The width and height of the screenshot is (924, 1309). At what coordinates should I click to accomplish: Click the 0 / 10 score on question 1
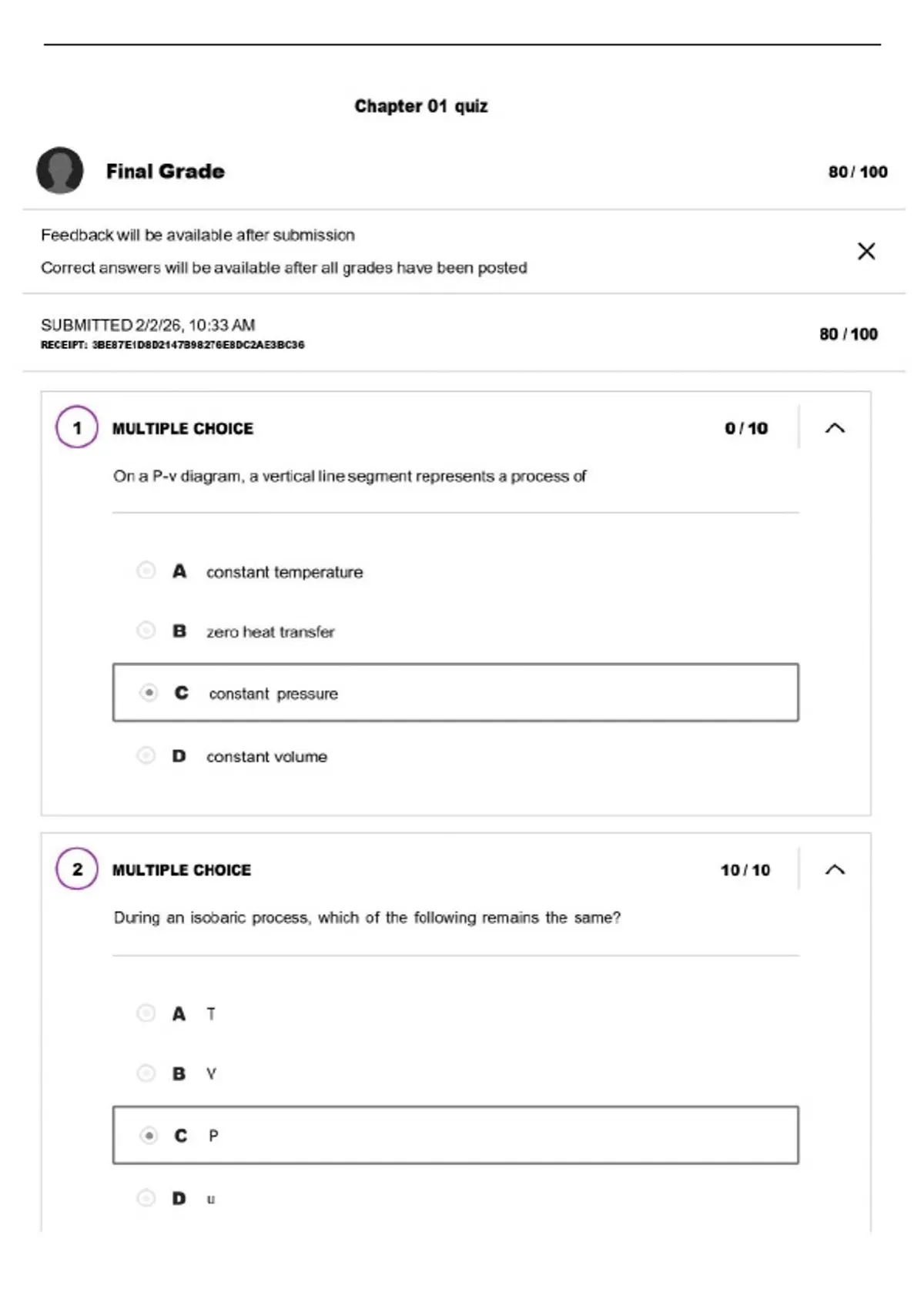(x=746, y=428)
